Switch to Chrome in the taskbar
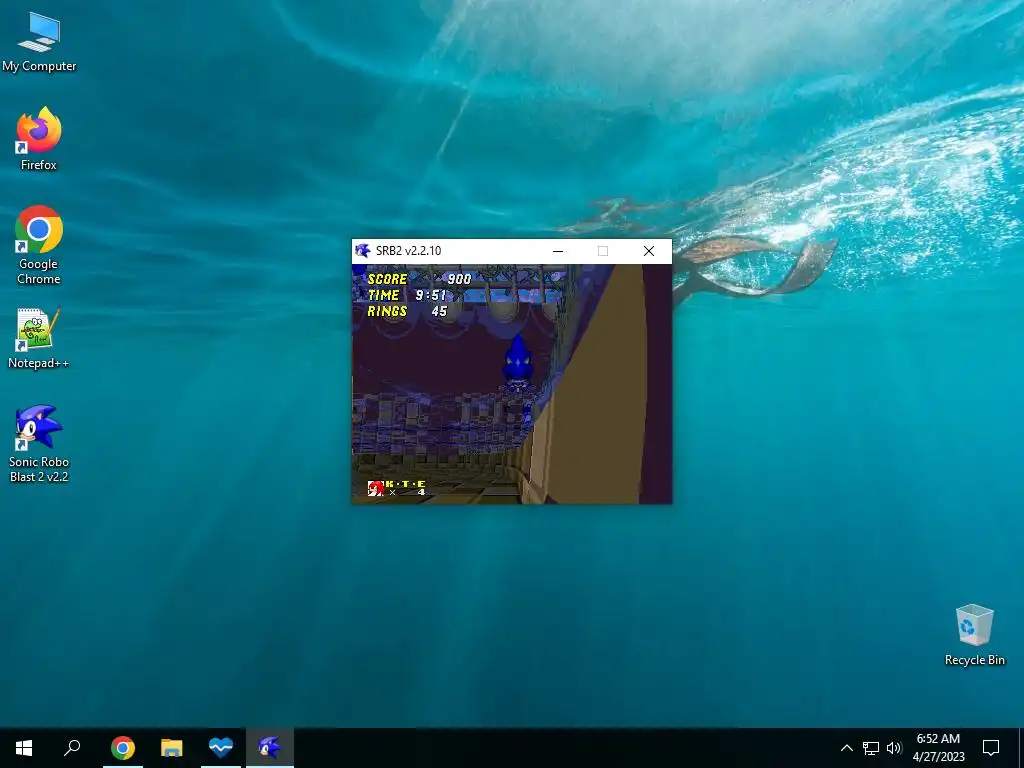The height and width of the screenshot is (768, 1024). [123, 748]
